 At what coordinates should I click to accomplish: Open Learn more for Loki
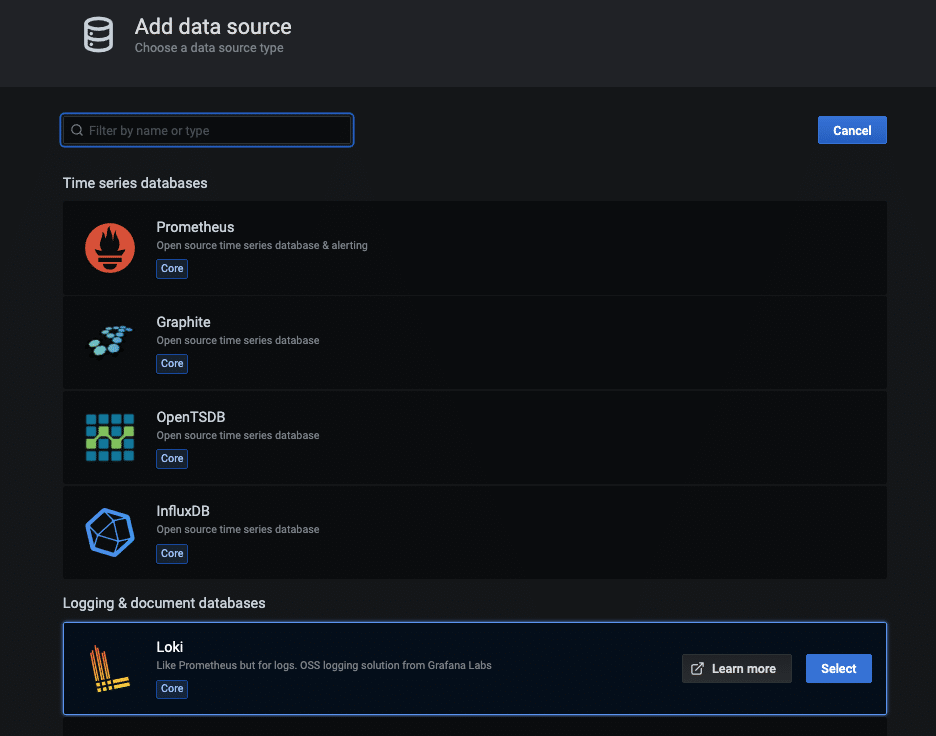click(x=736, y=668)
